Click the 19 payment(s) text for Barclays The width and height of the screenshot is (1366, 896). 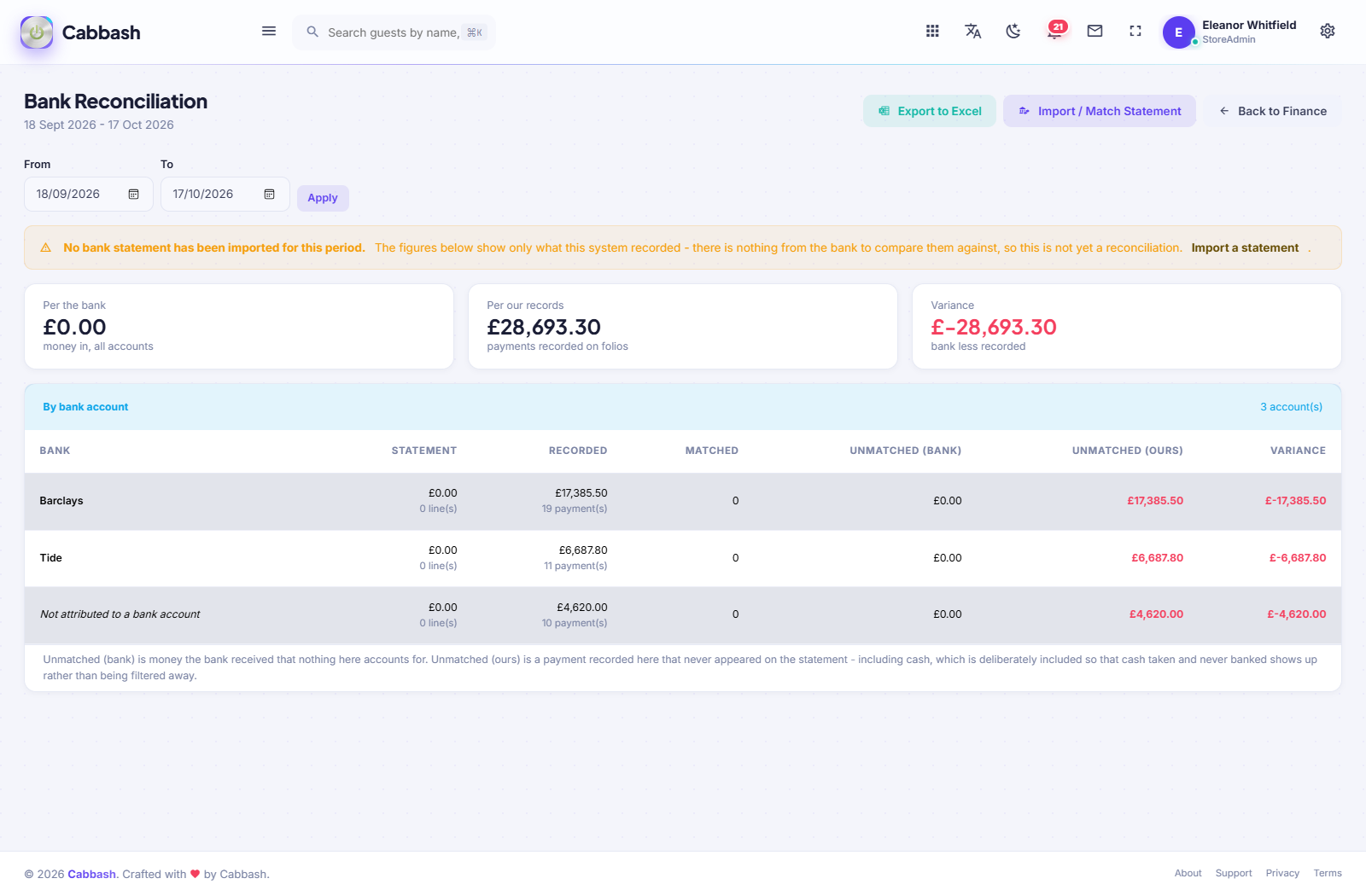(575, 509)
